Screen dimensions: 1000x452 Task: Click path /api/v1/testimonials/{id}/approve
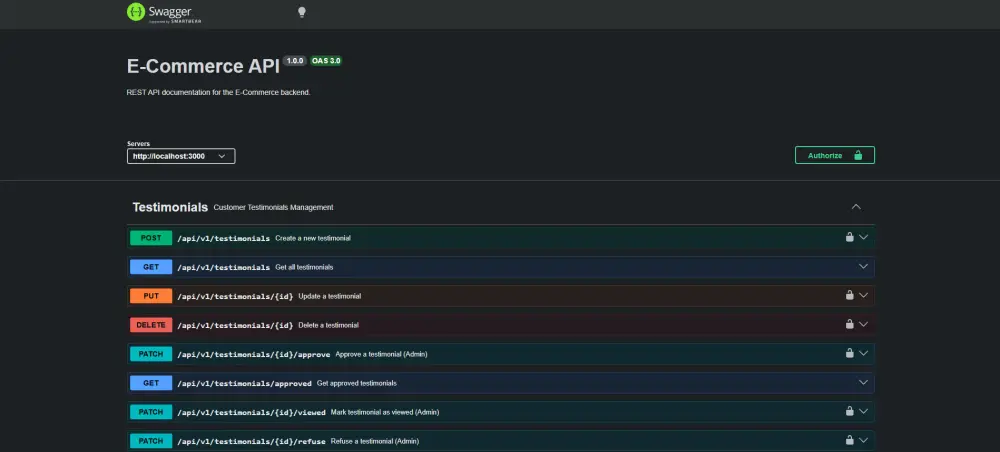pyautogui.click(x=254, y=354)
